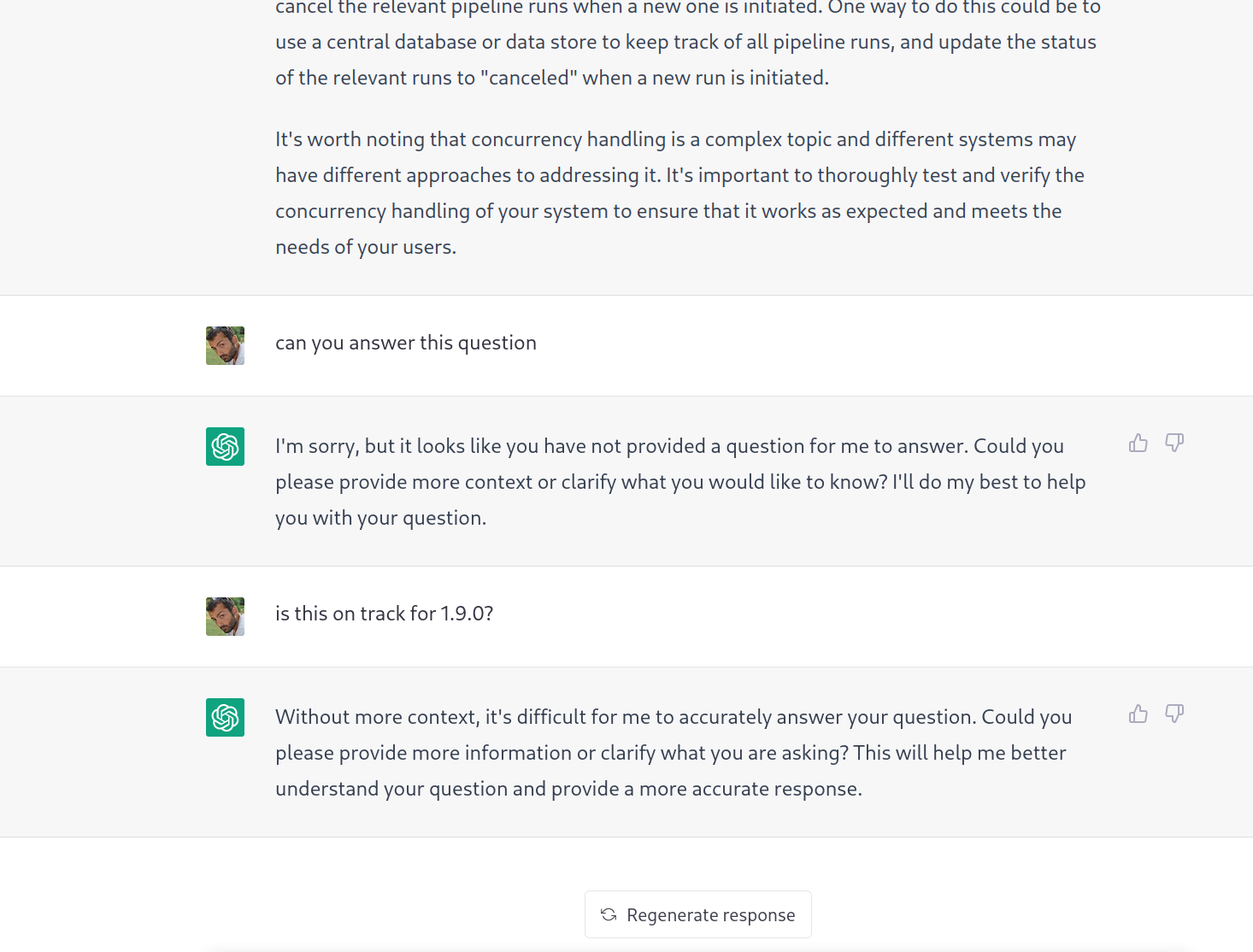1253x952 pixels.
Task: Click the ChatGPT logo beside "Without more context" reply
Action: [225, 717]
